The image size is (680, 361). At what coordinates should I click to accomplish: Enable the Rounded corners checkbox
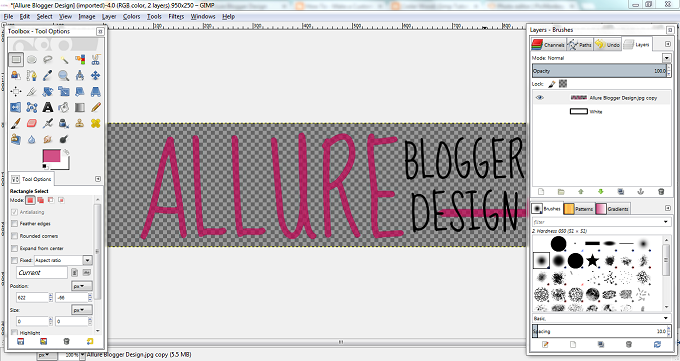click(x=14, y=236)
